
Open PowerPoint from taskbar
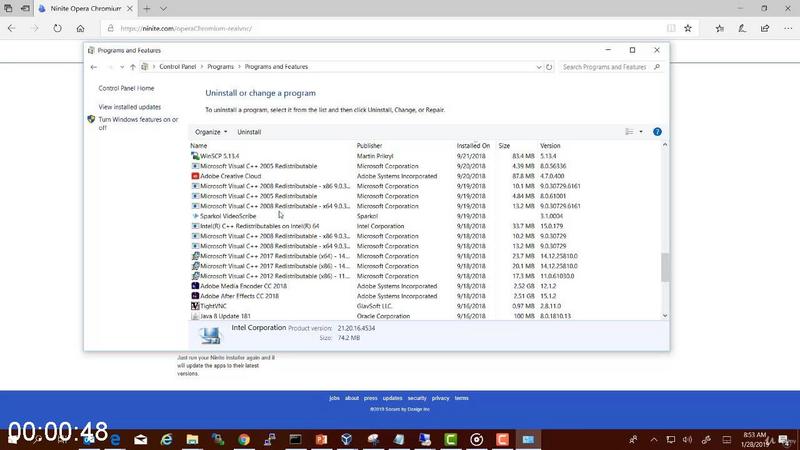pyautogui.click(x=321, y=439)
